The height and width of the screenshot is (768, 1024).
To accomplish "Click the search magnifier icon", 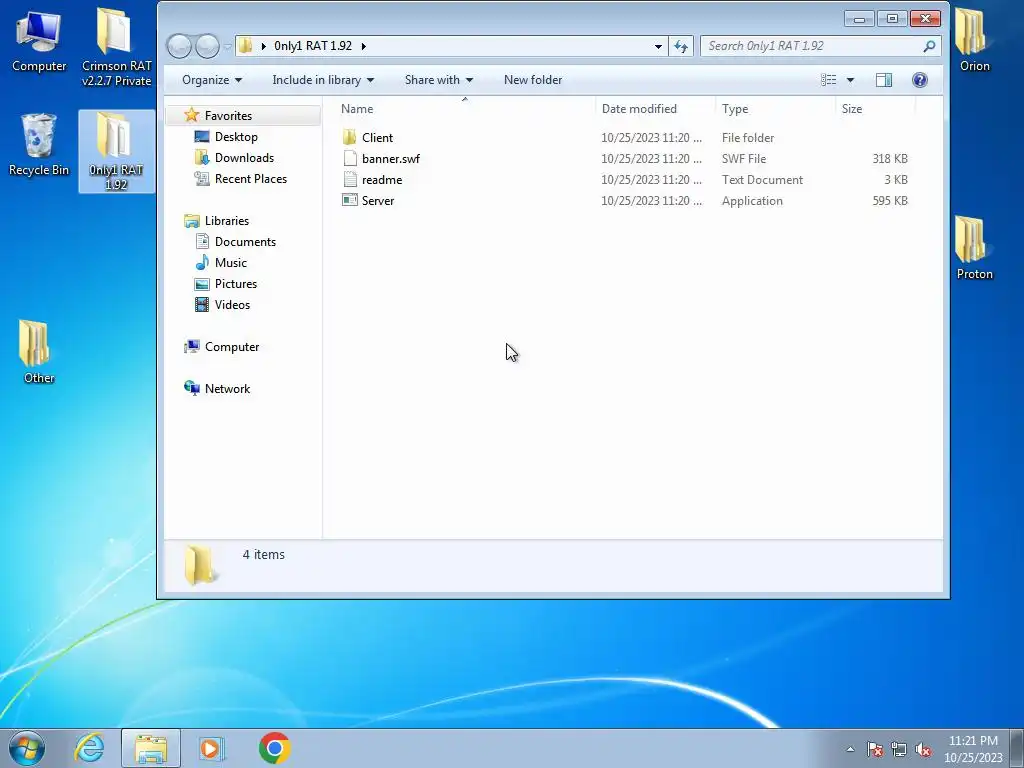I will 929,46.
